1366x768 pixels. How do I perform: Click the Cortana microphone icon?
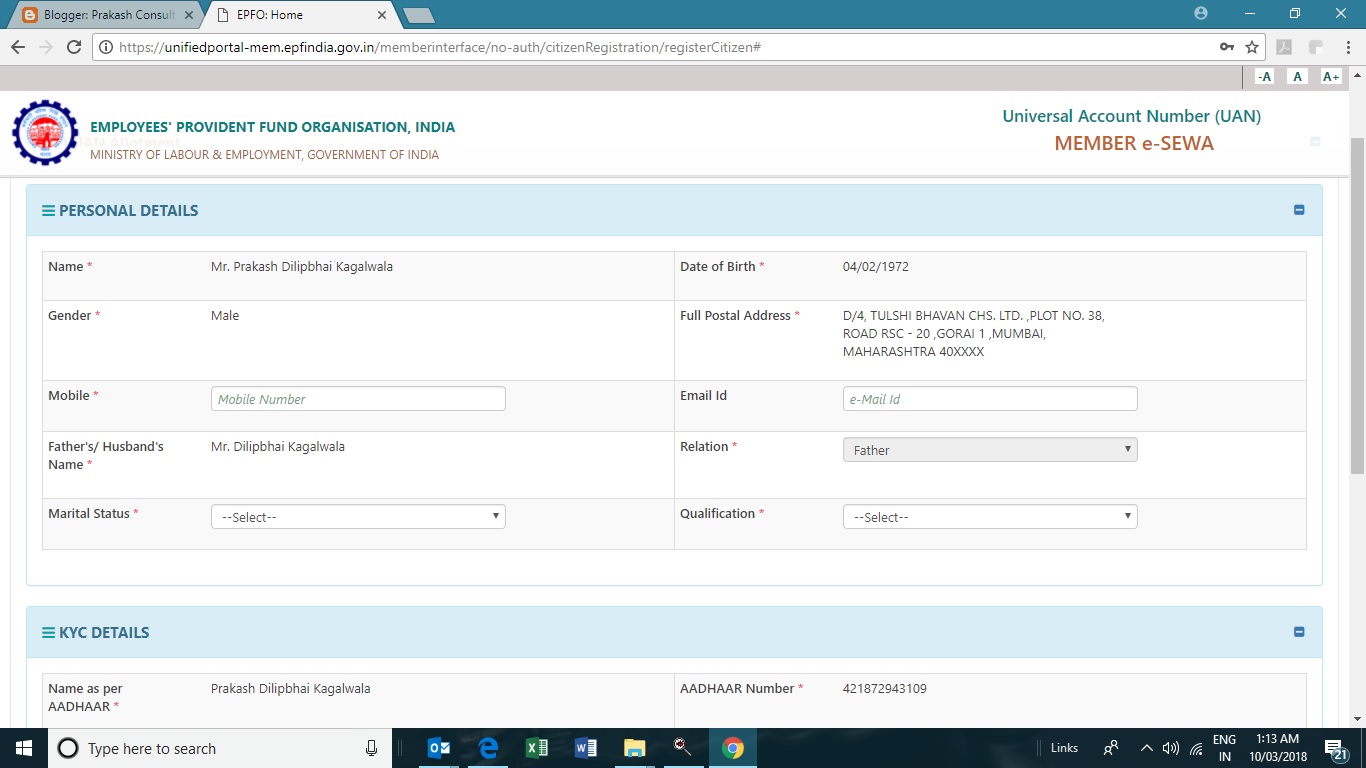click(371, 748)
